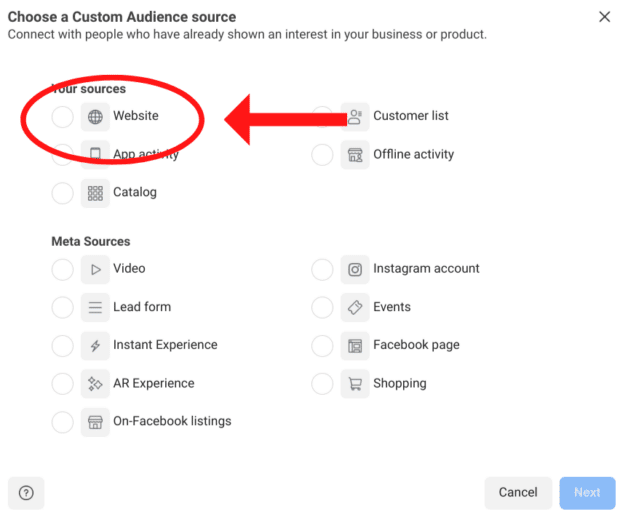Click the Instagram account camera icon

(355, 269)
